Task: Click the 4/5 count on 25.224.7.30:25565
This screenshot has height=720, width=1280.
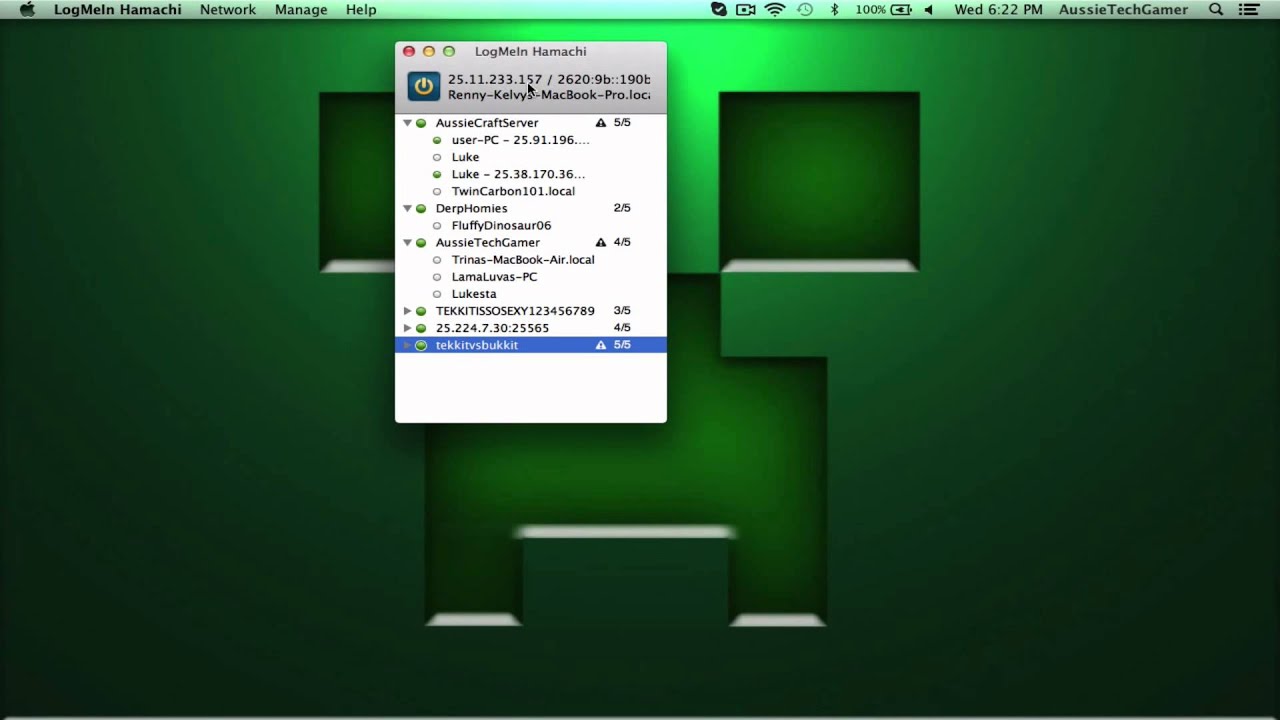Action: coord(622,328)
